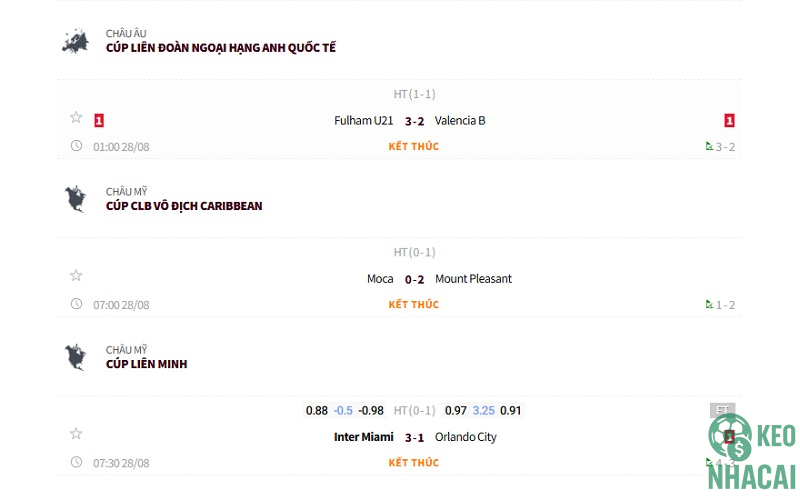Image resolution: width=800 pixels, height=500 pixels.
Task: Click the clock icon at 07:00 28/08
Action: tap(76, 304)
